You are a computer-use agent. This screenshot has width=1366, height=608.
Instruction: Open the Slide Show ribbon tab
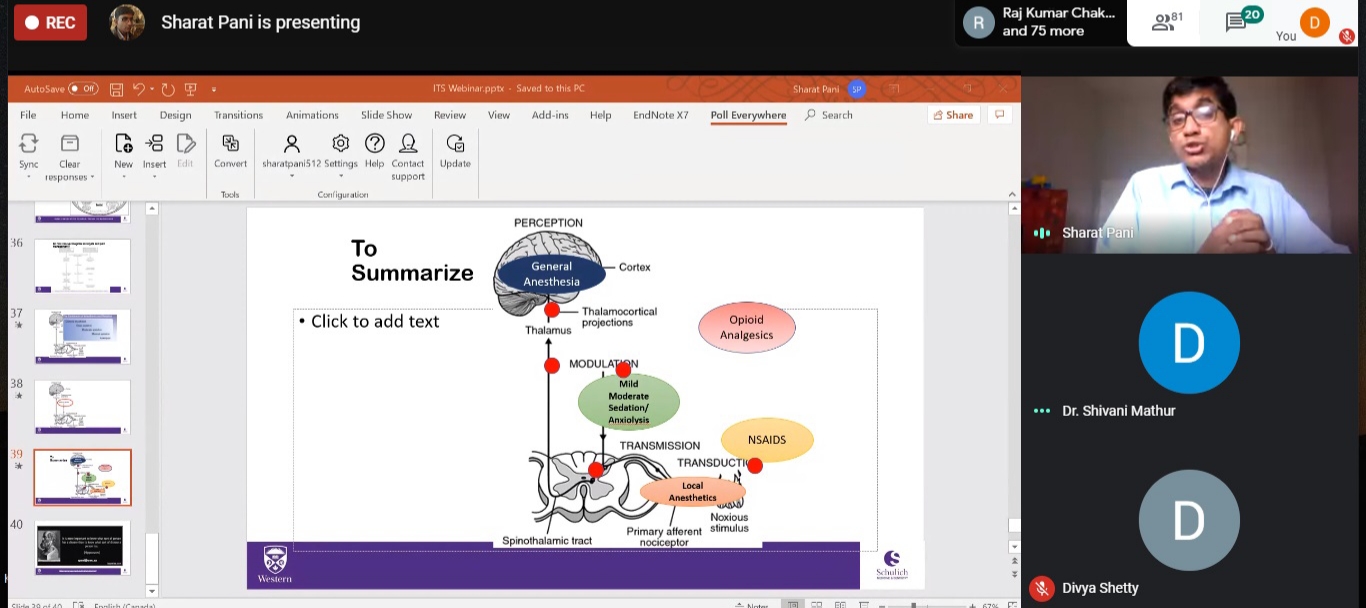point(386,115)
